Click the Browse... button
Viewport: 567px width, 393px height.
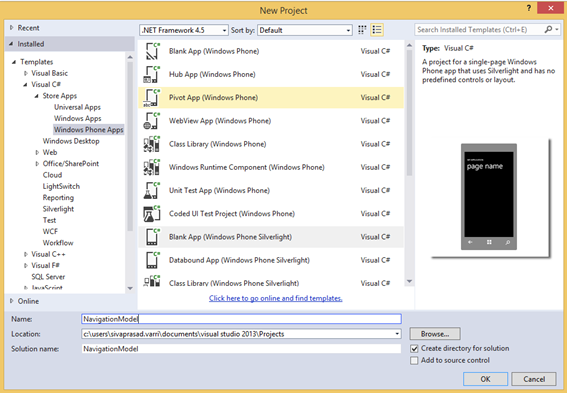(435, 334)
